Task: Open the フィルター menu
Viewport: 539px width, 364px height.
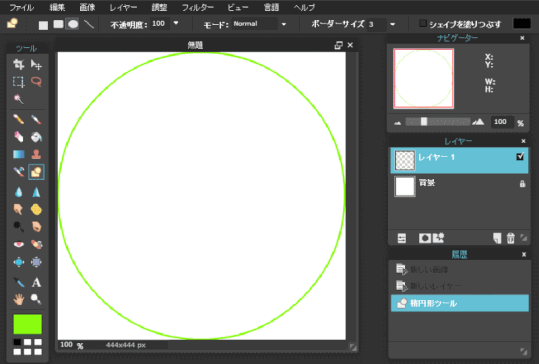Action: pyautogui.click(x=197, y=7)
